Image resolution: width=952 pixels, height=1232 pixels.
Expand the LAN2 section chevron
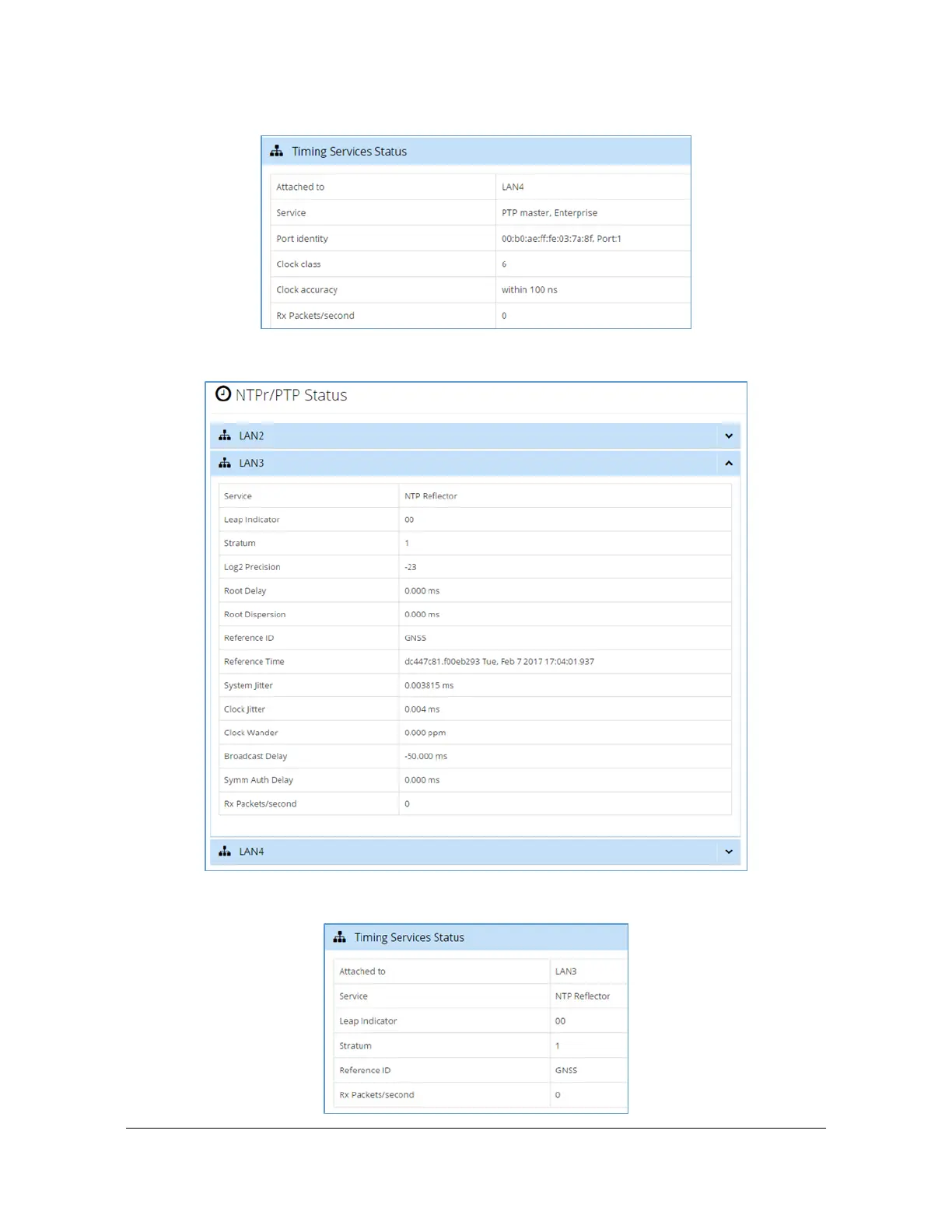729,436
